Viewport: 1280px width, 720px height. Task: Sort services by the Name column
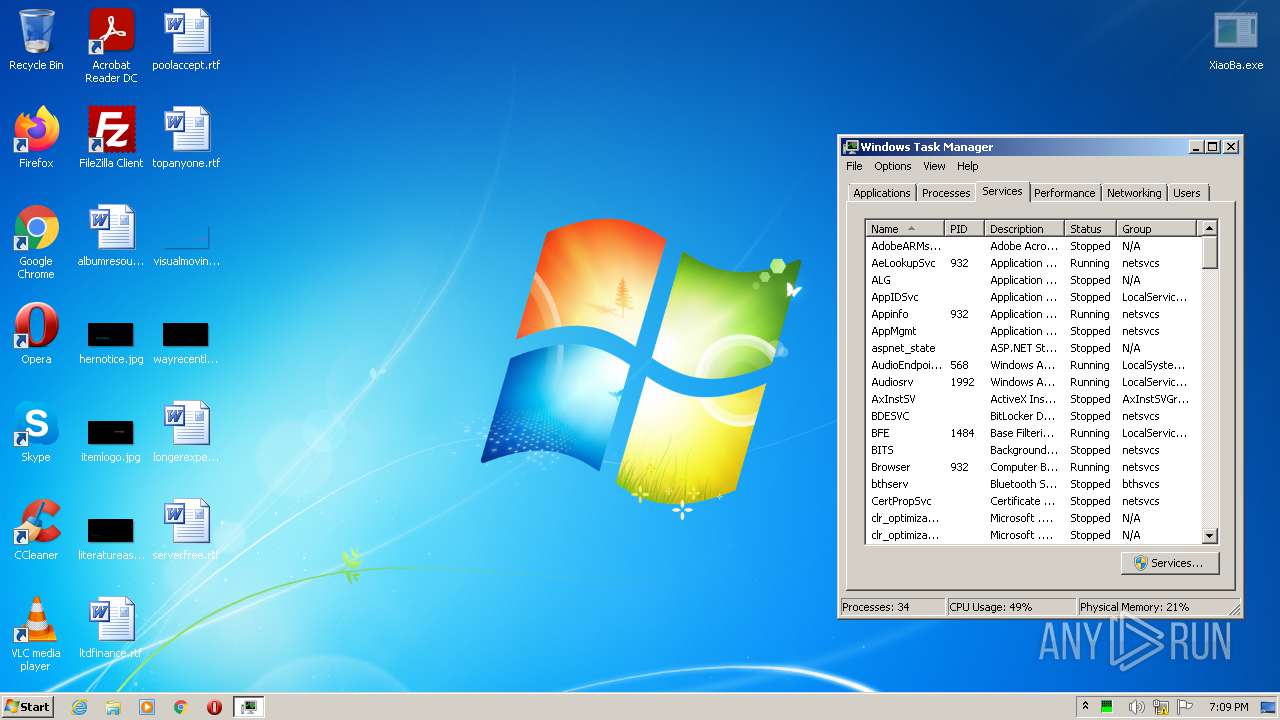click(x=905, y=229)
